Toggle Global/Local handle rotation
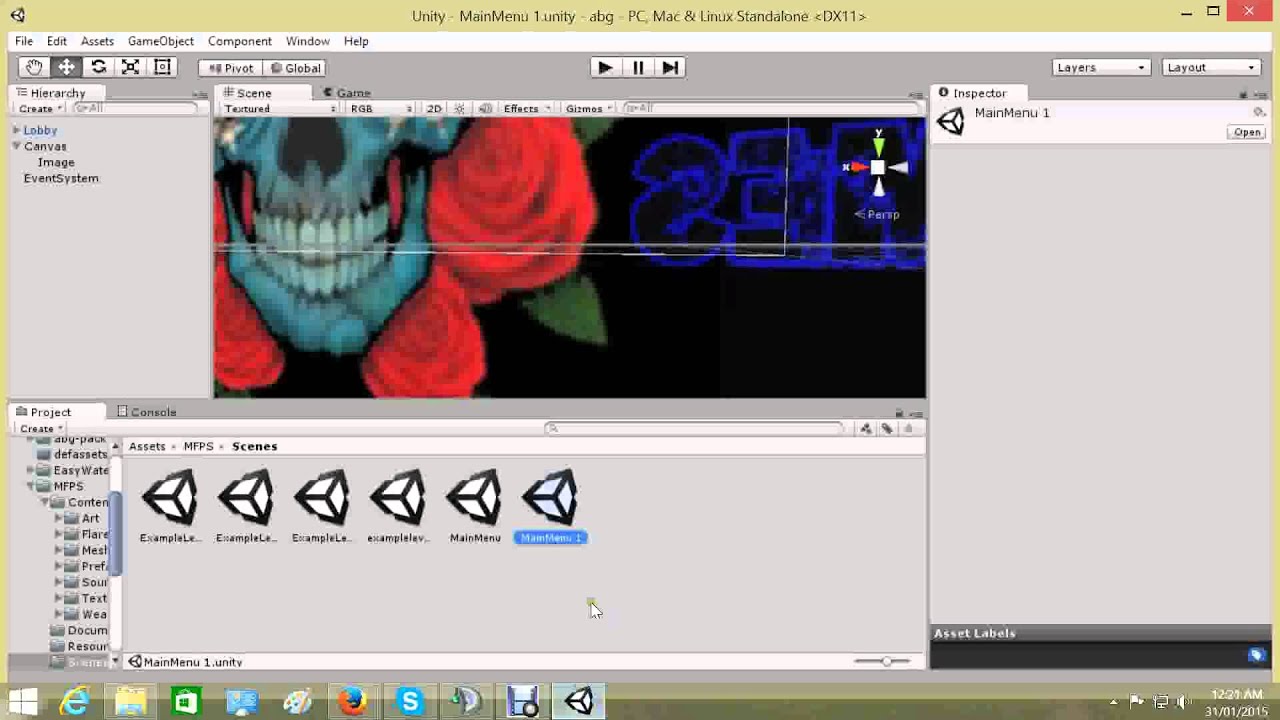The height and width of the screenshot is (720, 1280). (x=294, y=68)
